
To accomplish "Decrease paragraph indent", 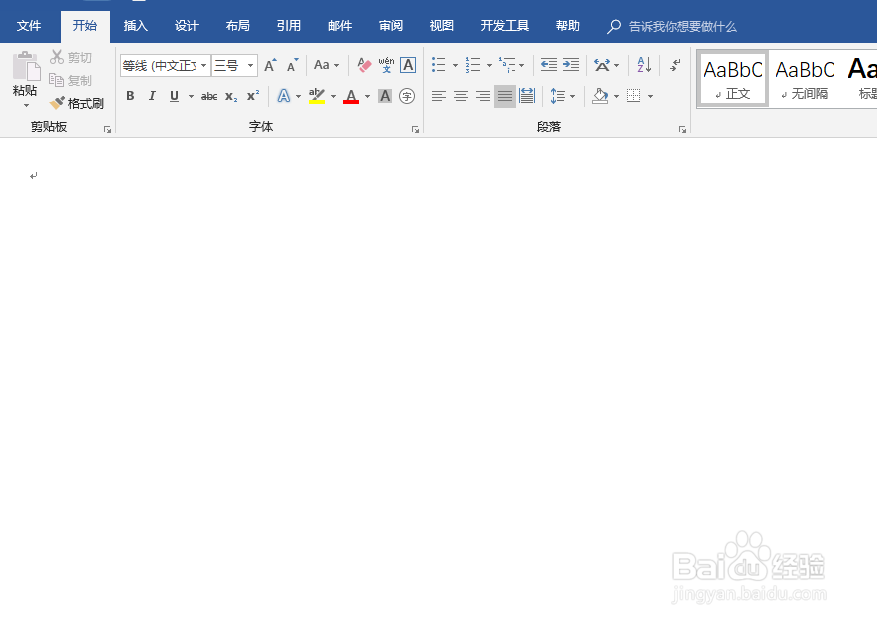I will coord(549,65).
